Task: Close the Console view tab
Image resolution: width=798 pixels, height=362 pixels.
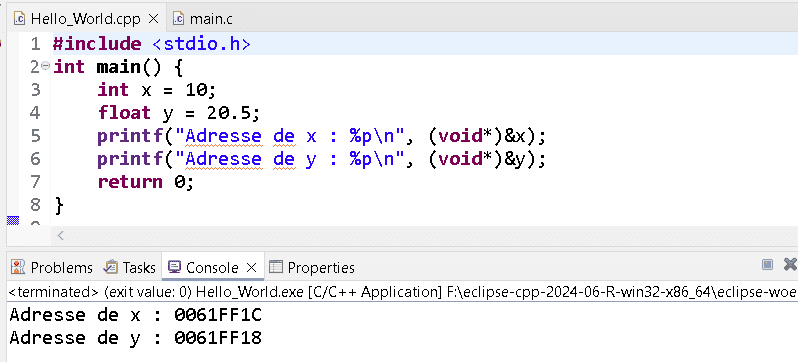Action: coord(251,267)
